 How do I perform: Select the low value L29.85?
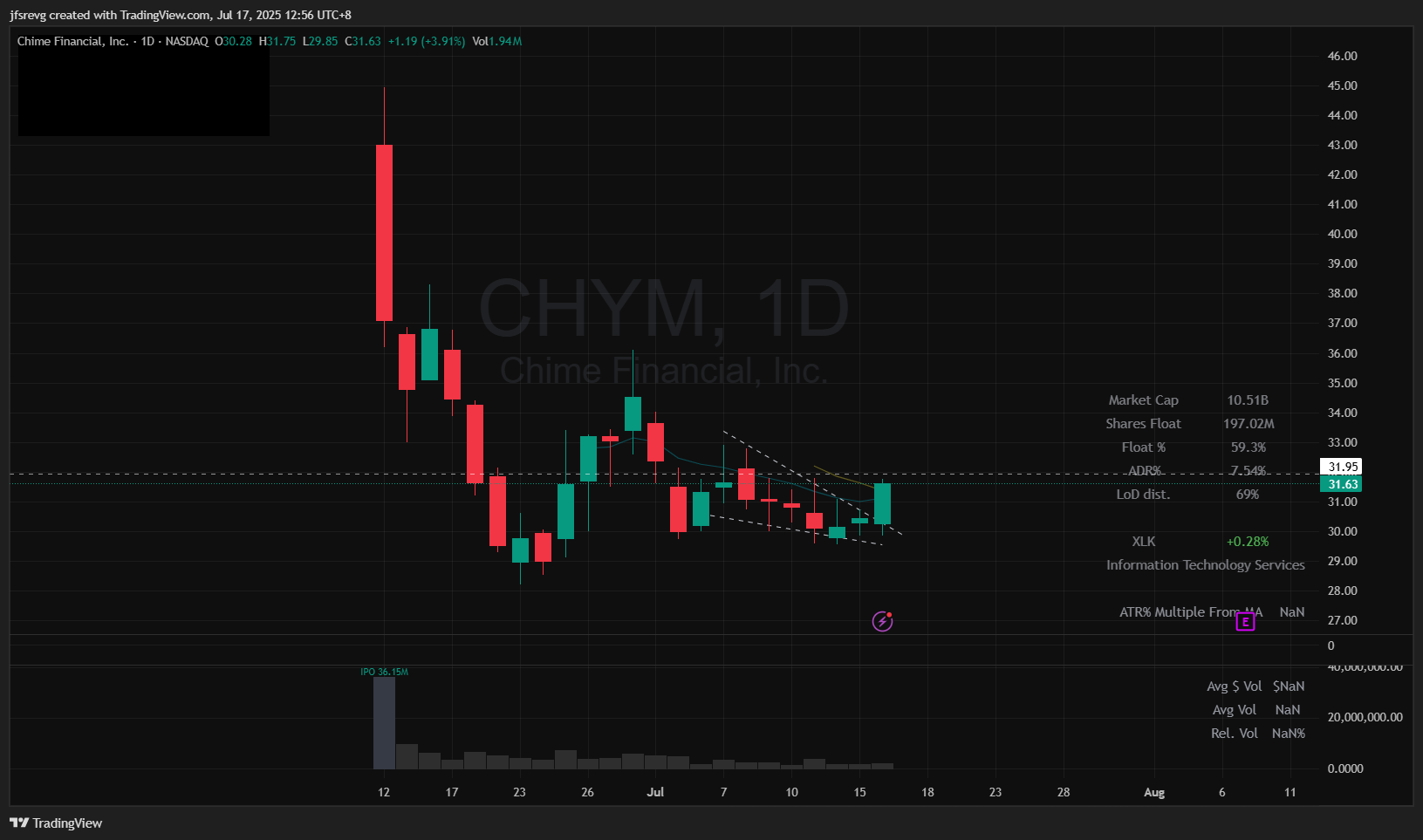click(x=320, y=41)
